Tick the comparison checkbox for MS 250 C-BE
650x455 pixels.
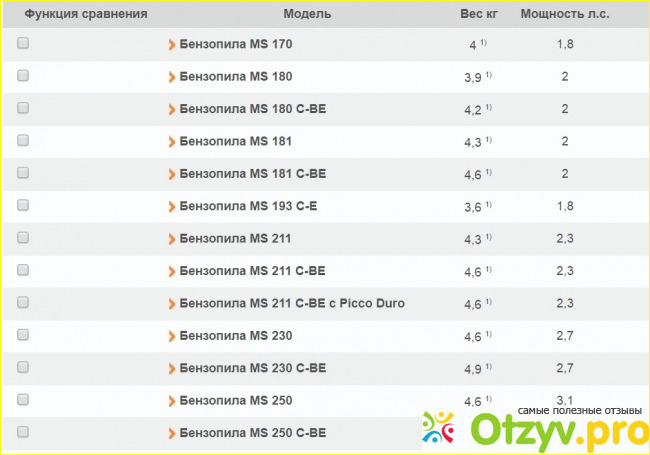23,432
